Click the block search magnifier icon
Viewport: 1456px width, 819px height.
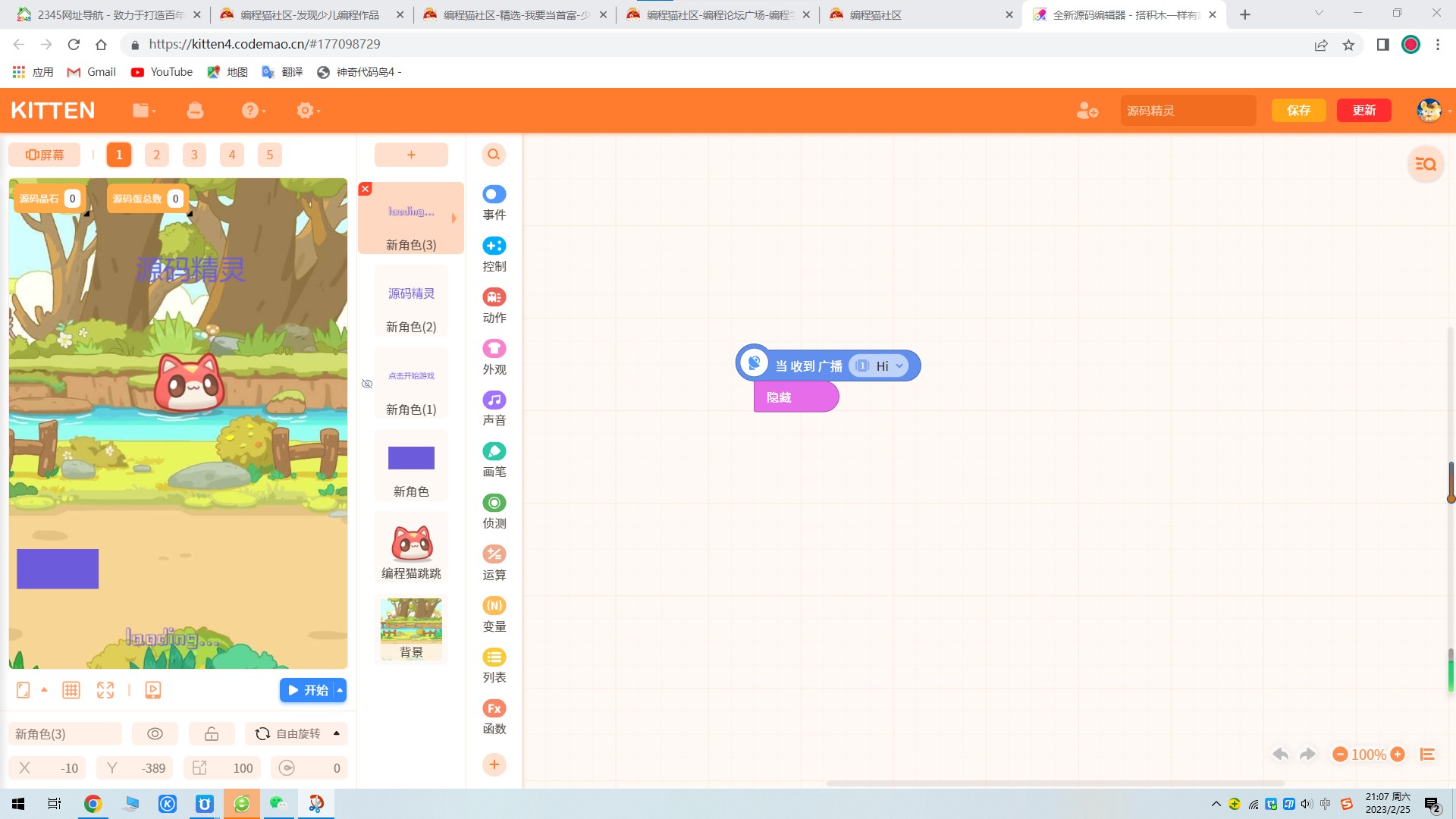(x=494, y=155)
